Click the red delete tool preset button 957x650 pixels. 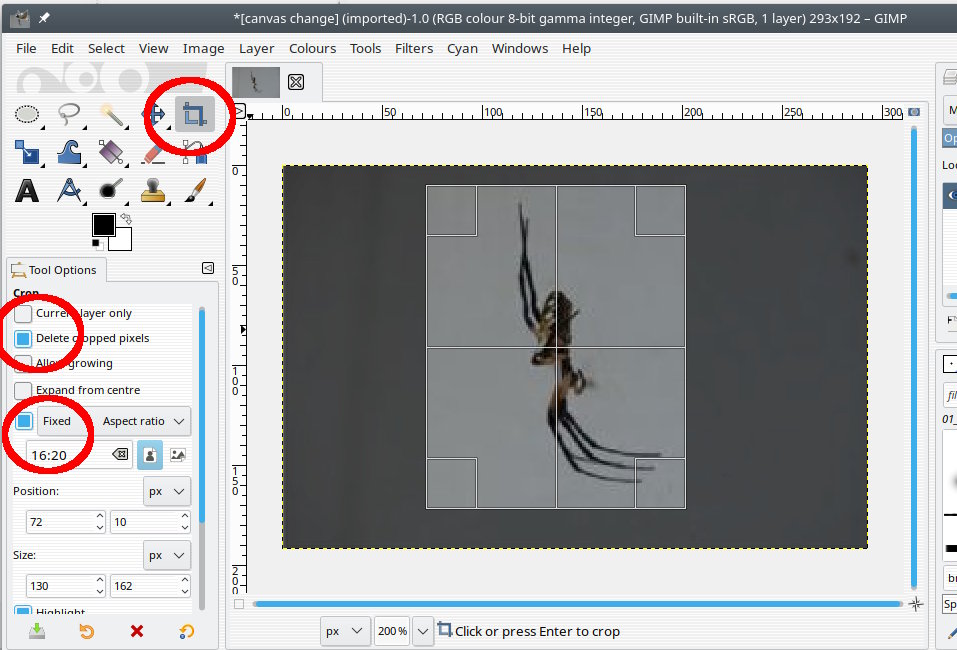(x=137, y=631)
